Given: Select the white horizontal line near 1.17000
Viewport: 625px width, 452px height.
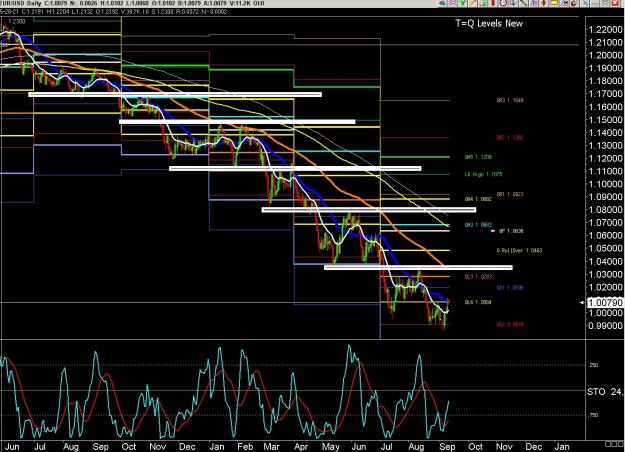Looking at the screenshot, I should (x=175, y=94).
